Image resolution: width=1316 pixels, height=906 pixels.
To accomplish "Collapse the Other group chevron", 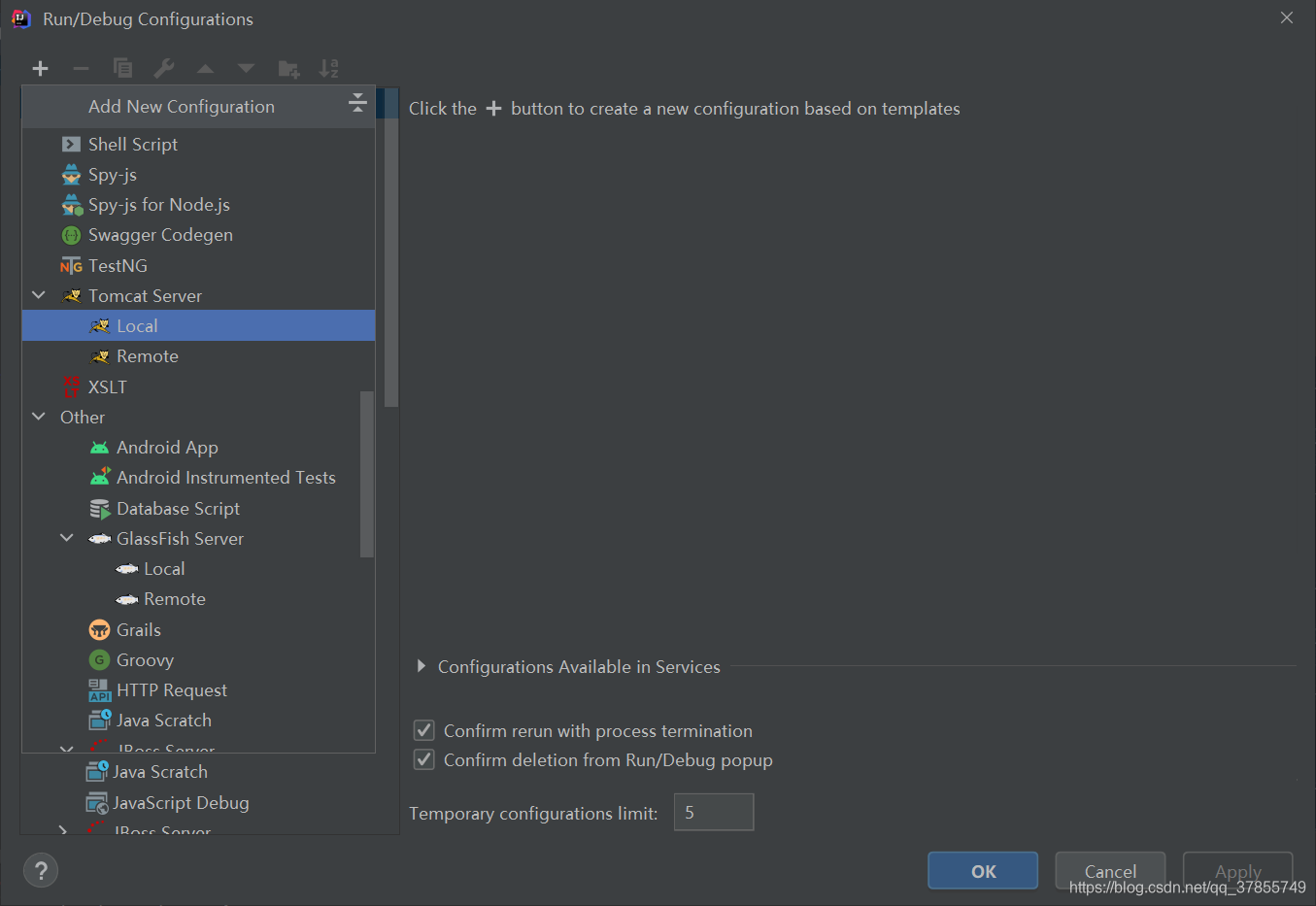I will [39, 417].
